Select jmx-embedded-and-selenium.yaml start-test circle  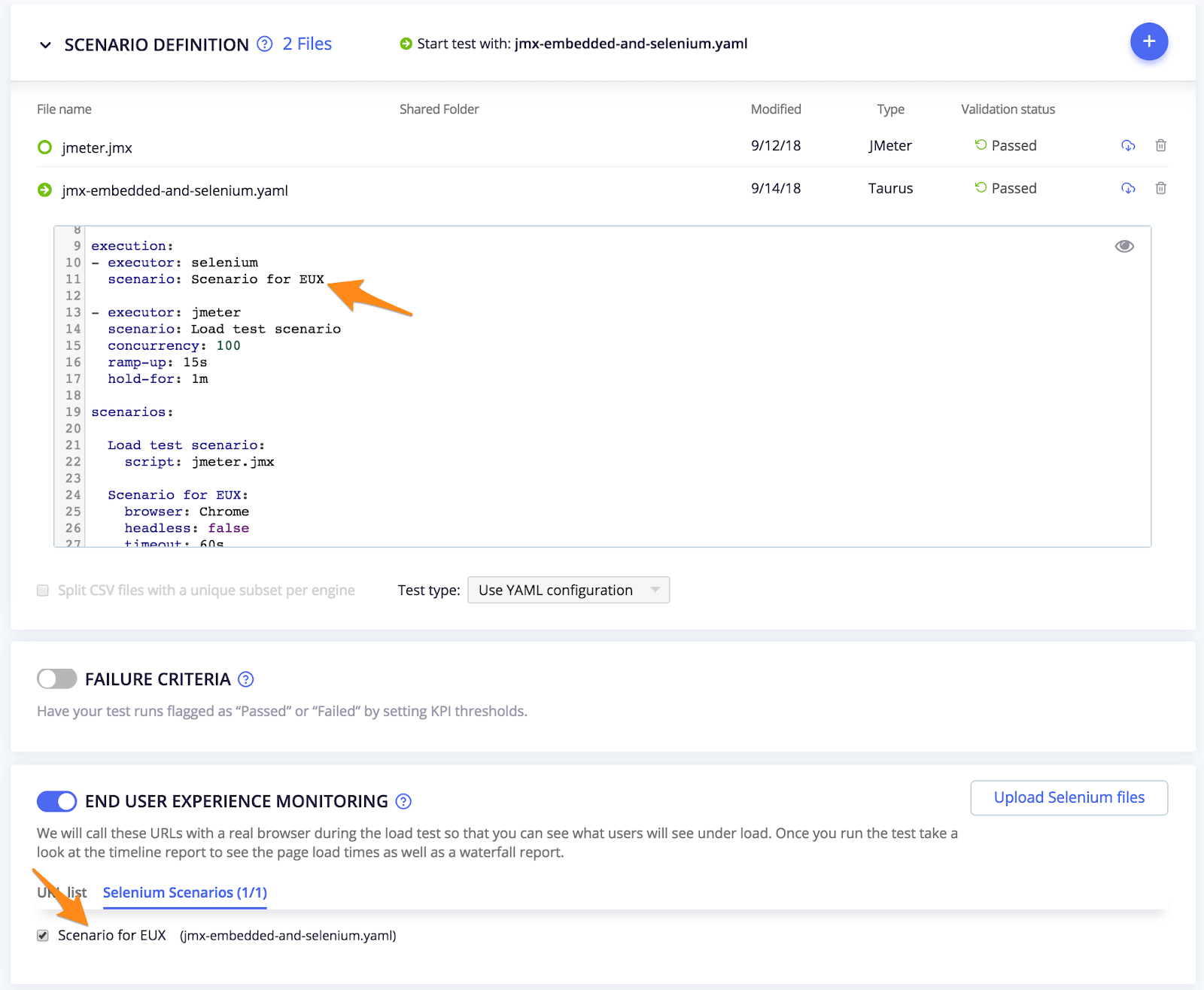tap(44, 190)
